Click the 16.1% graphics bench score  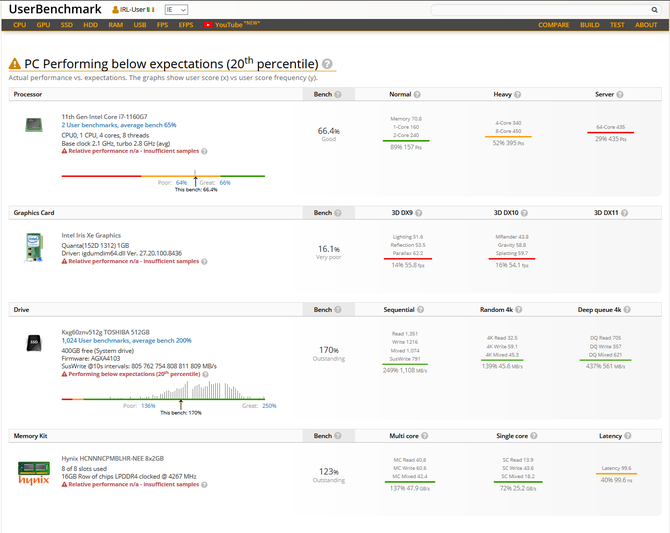(329, 249)
